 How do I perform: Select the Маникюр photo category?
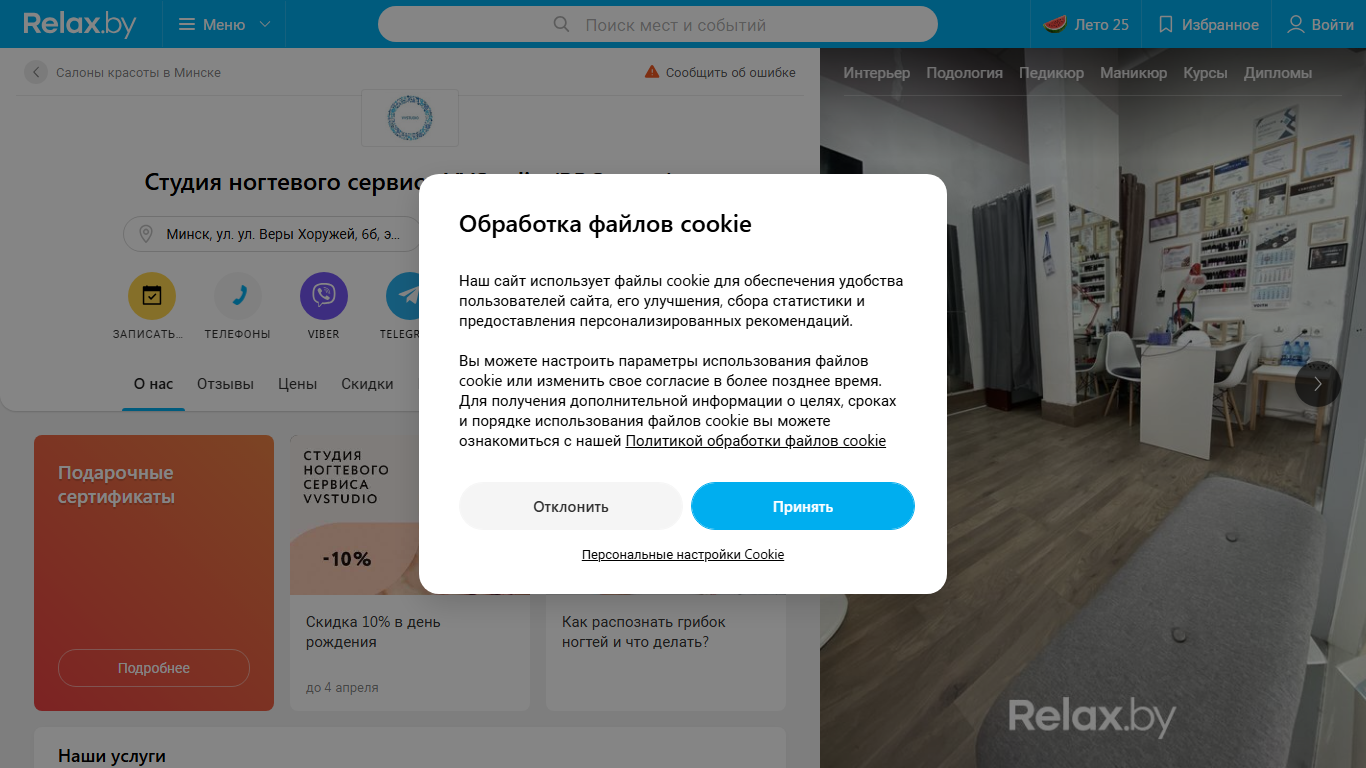pyautogui.click(x=1133, y=73)
